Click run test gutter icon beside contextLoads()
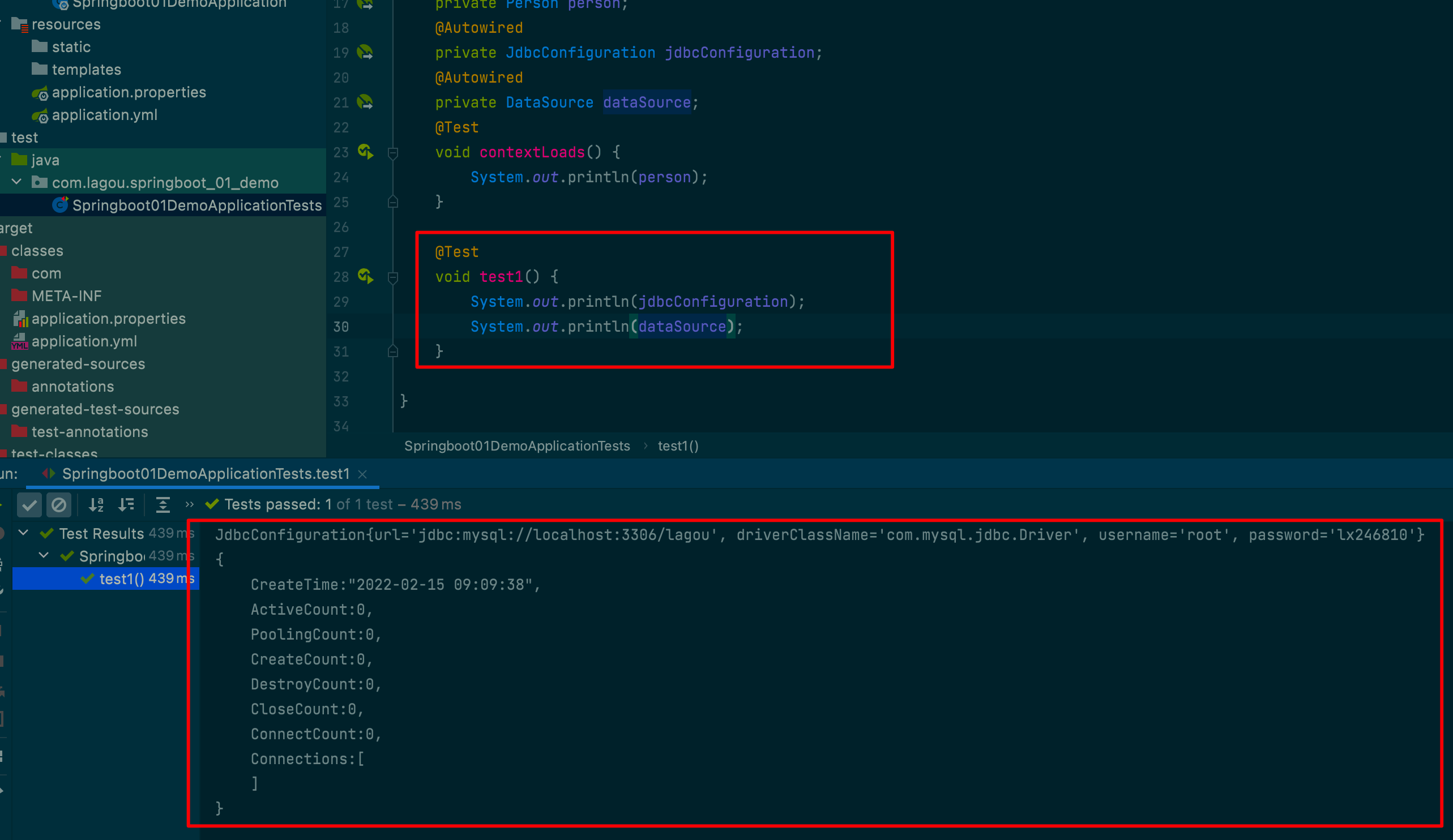The image size is (1453, 840). tap(366, 152)
